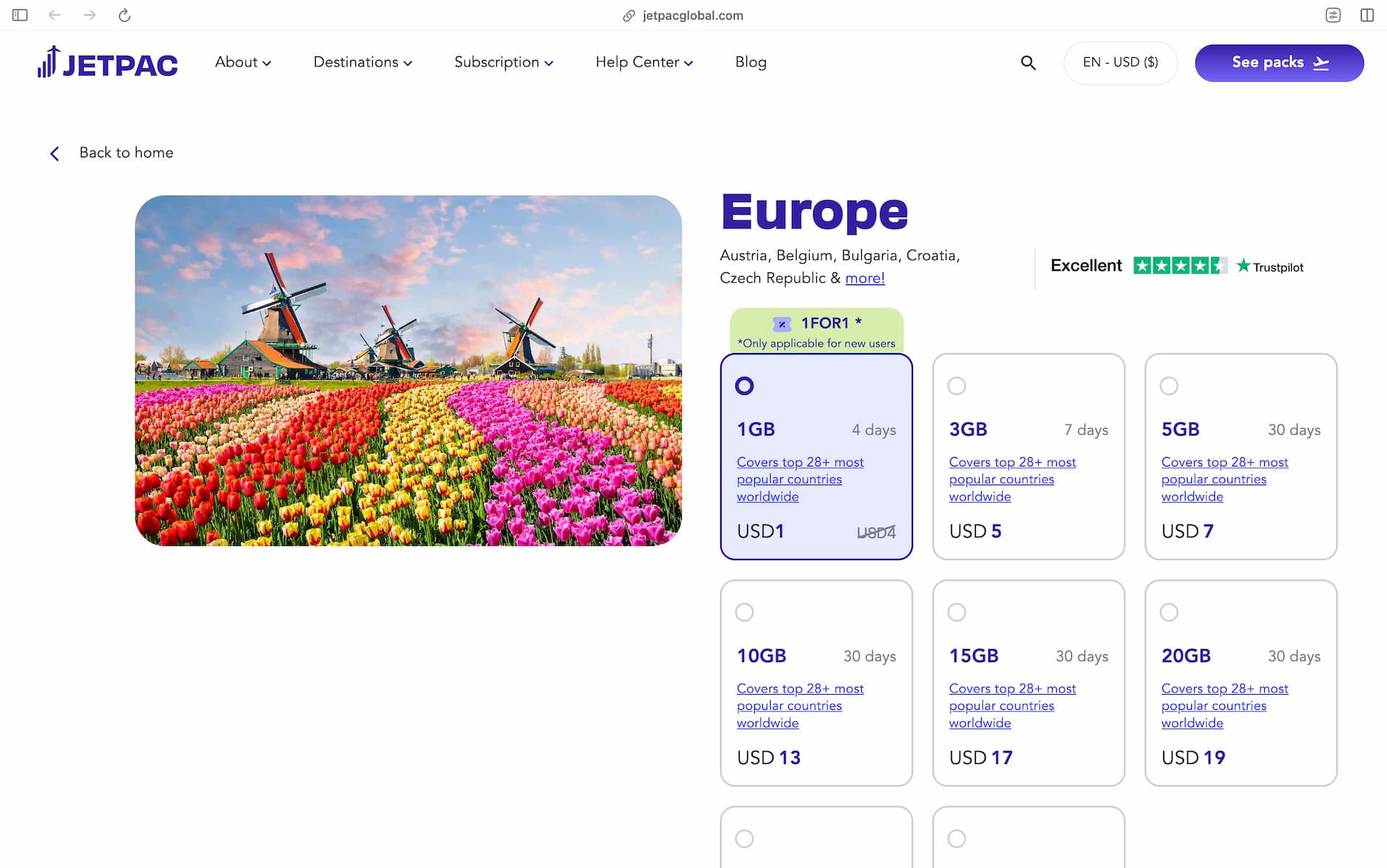Open the Blog page
The image size is (1387, 868).
click(x=751, y=62)
